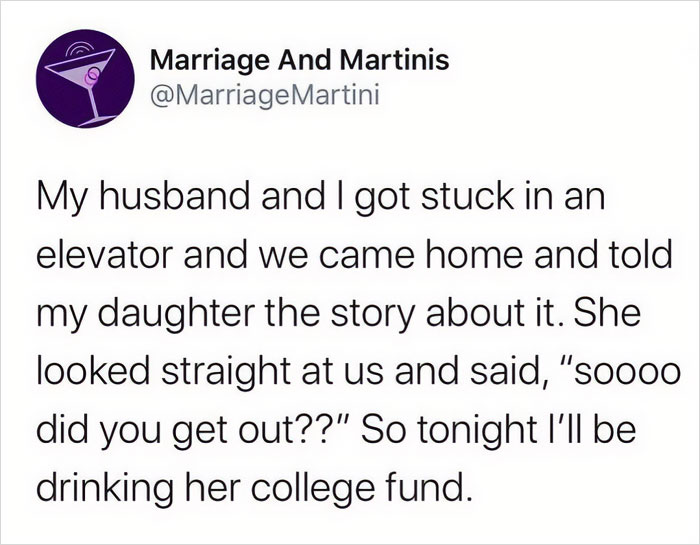Click the pink olive inside the martini glass
Screen dimensions: 700x545
pos(91,73)
